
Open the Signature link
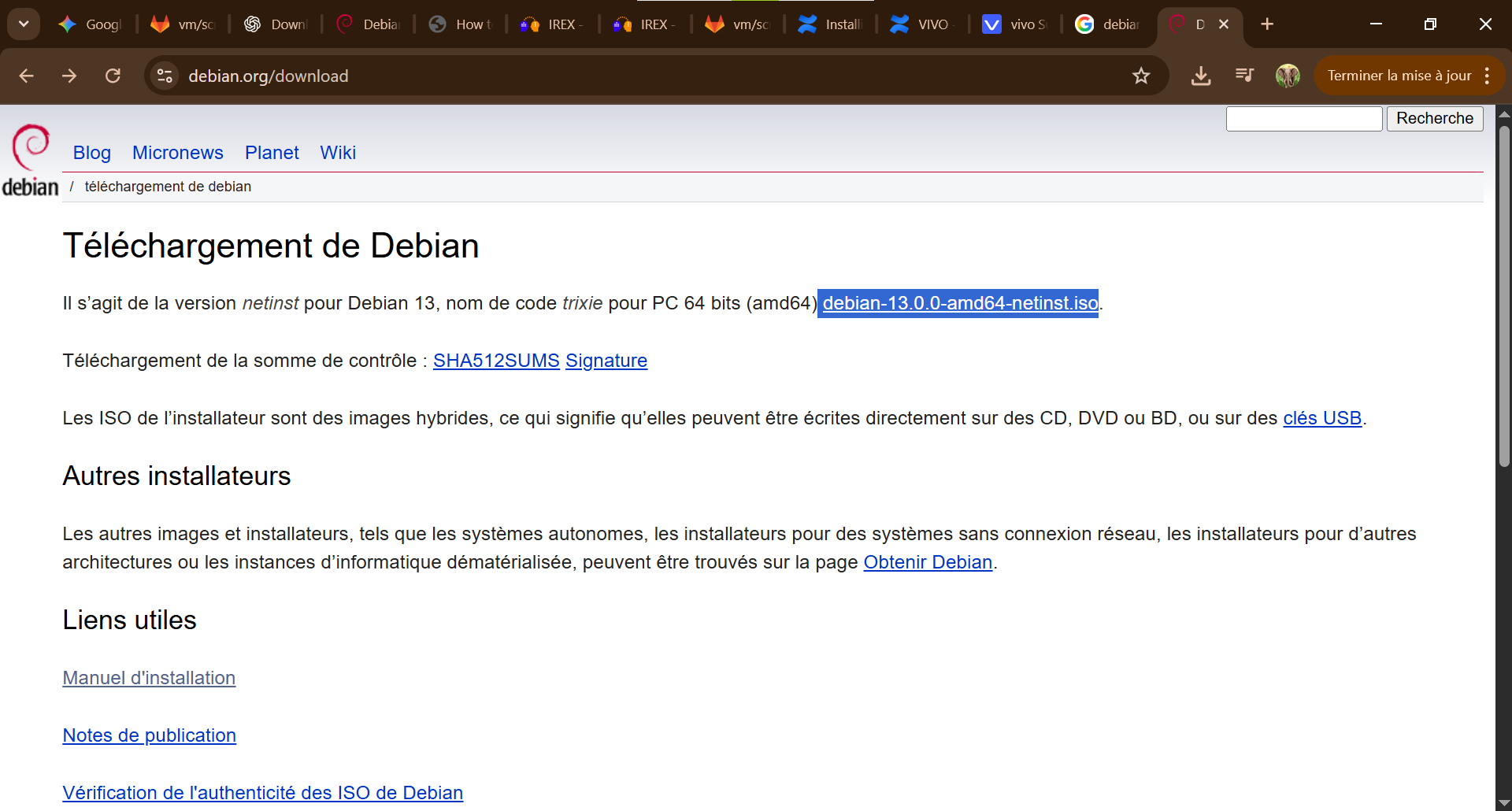click(606, 361)
